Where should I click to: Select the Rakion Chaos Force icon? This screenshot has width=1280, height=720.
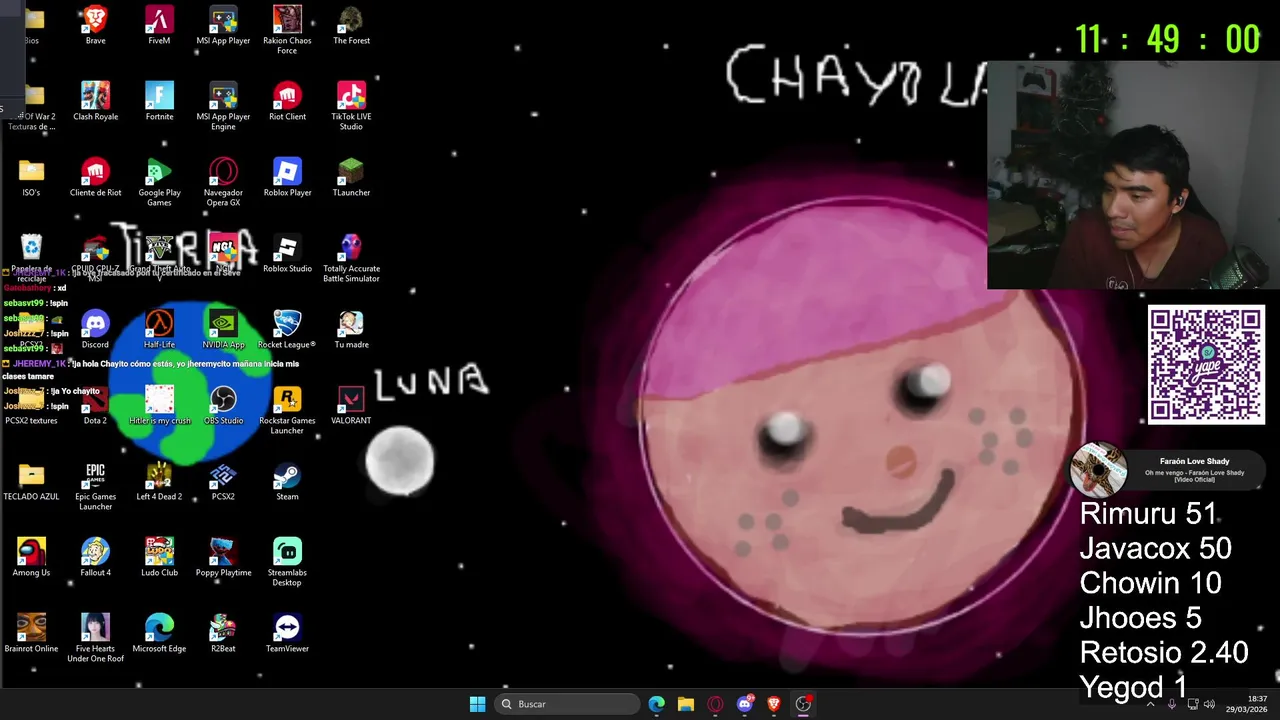[287, 30]
